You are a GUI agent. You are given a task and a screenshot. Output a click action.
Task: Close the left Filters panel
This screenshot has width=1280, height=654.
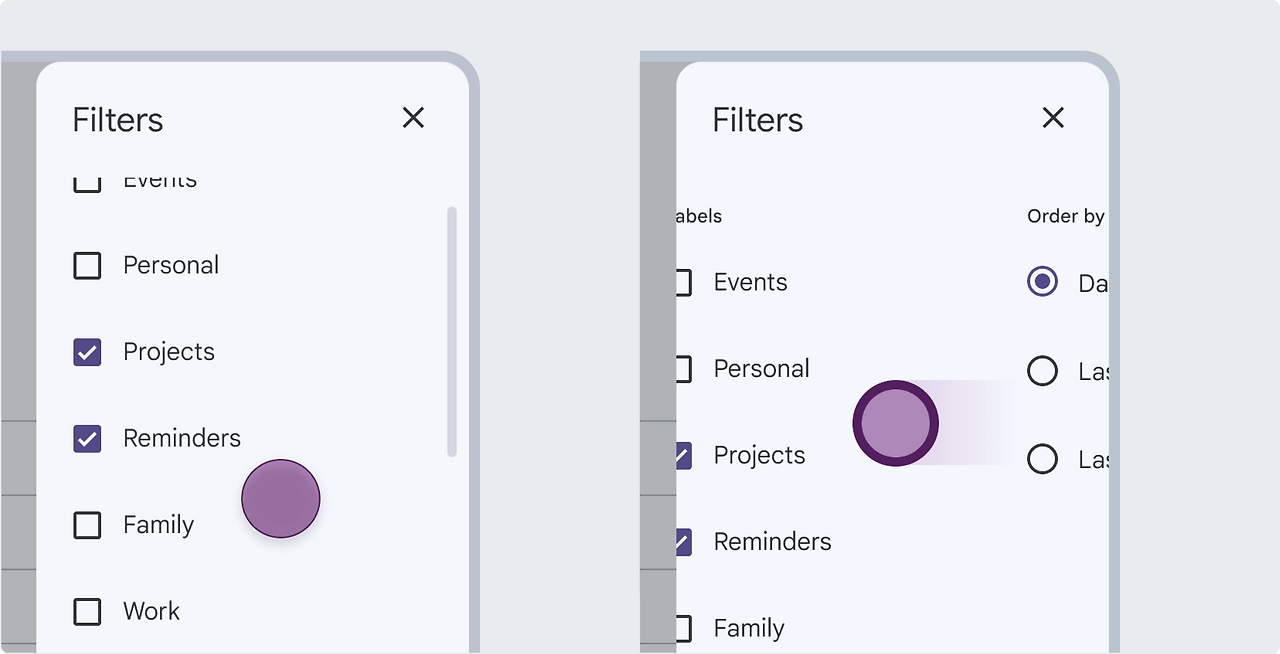tap(413, 118)
